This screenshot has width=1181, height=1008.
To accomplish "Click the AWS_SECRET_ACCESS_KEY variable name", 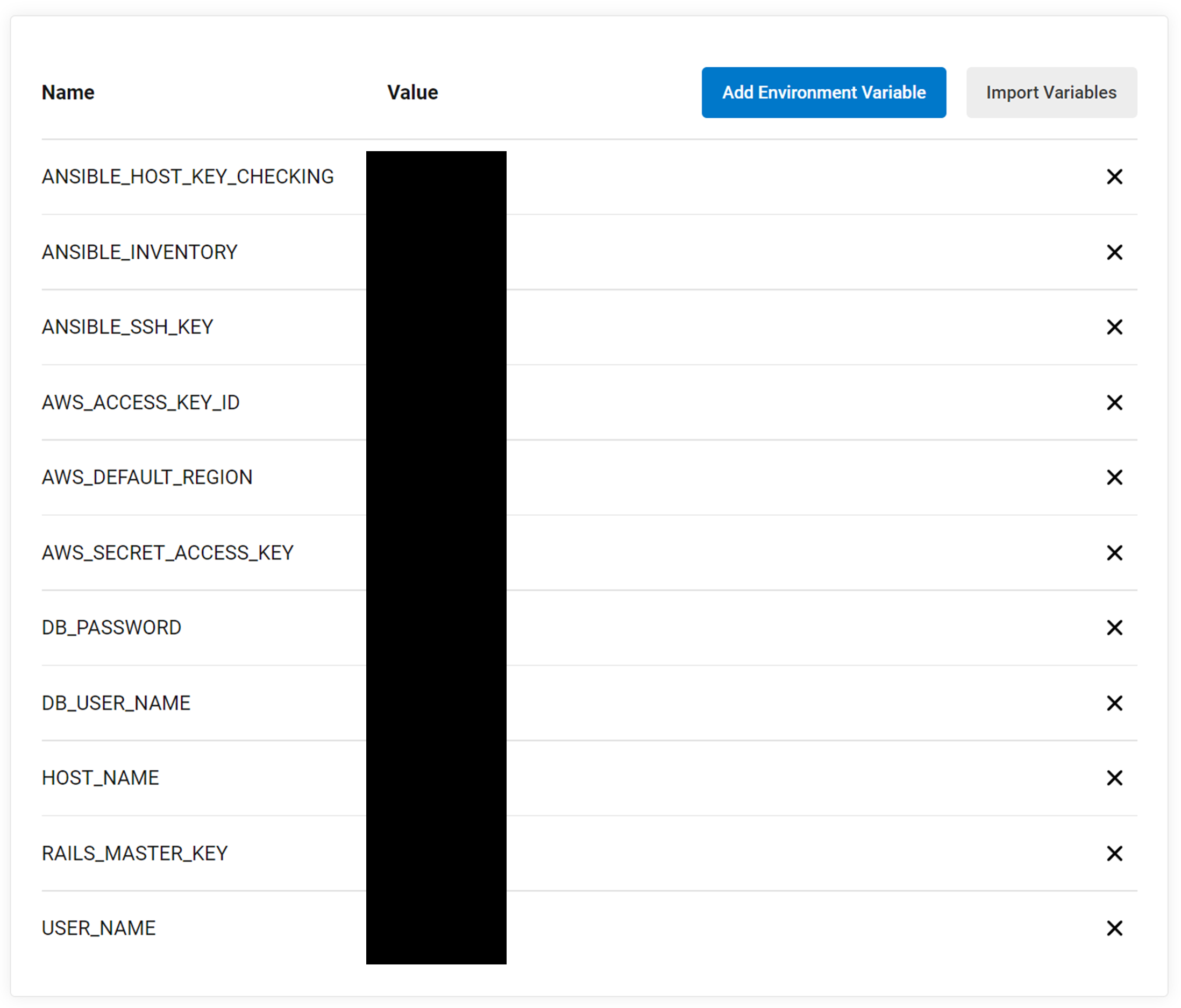I will [x=168, y=552].
